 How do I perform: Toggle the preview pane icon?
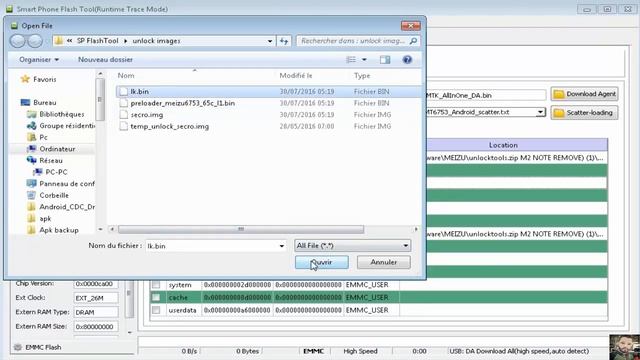[x=385, y=60]
